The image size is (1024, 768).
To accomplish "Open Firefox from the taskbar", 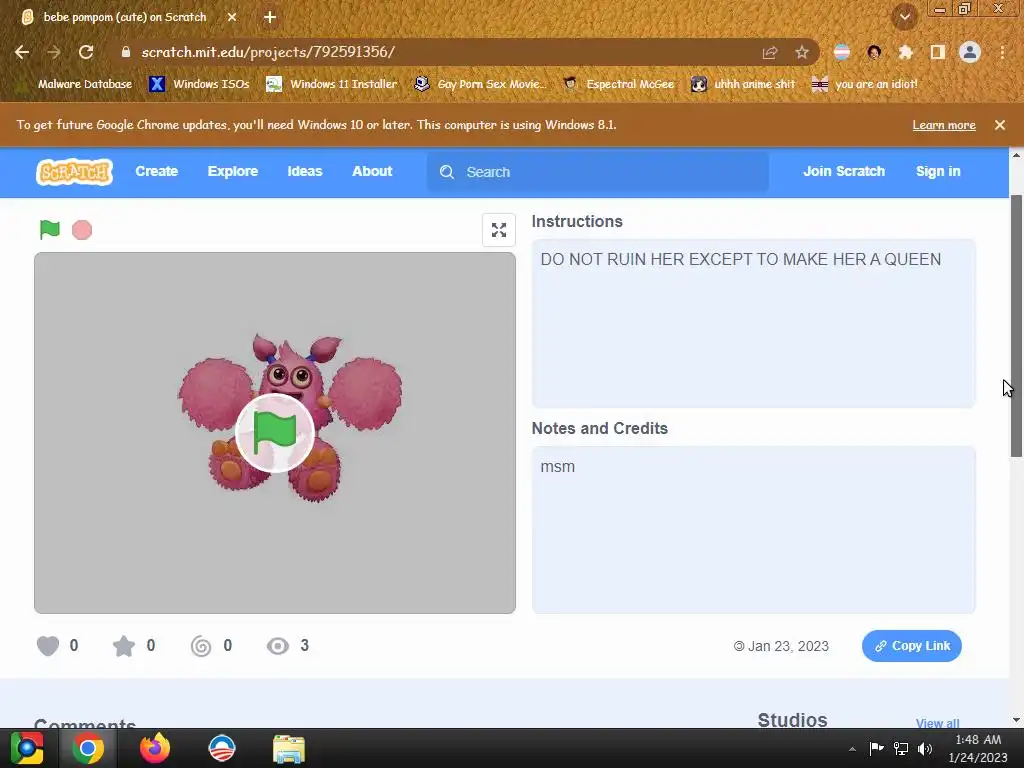I will coord(155,748).
